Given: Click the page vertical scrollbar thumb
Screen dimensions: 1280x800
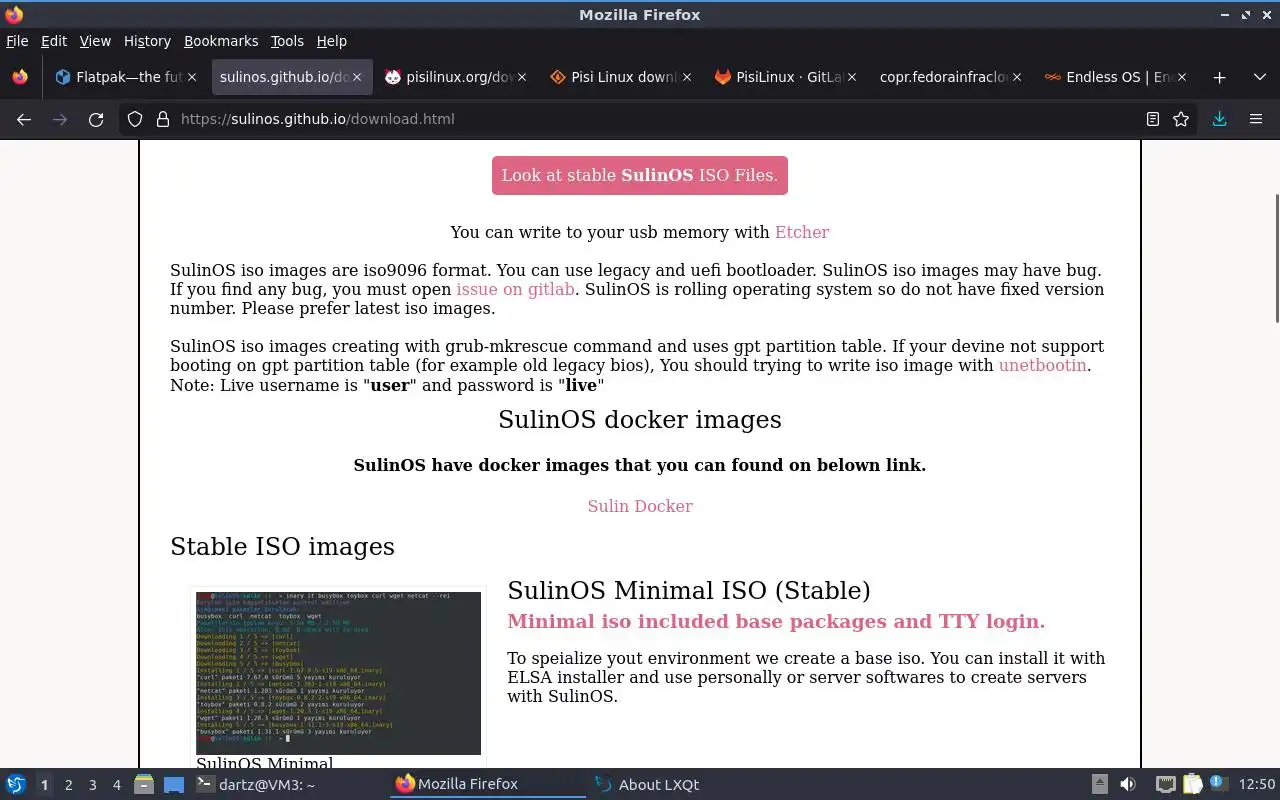Looking at the screenshot, I should tap(1276, 258).
